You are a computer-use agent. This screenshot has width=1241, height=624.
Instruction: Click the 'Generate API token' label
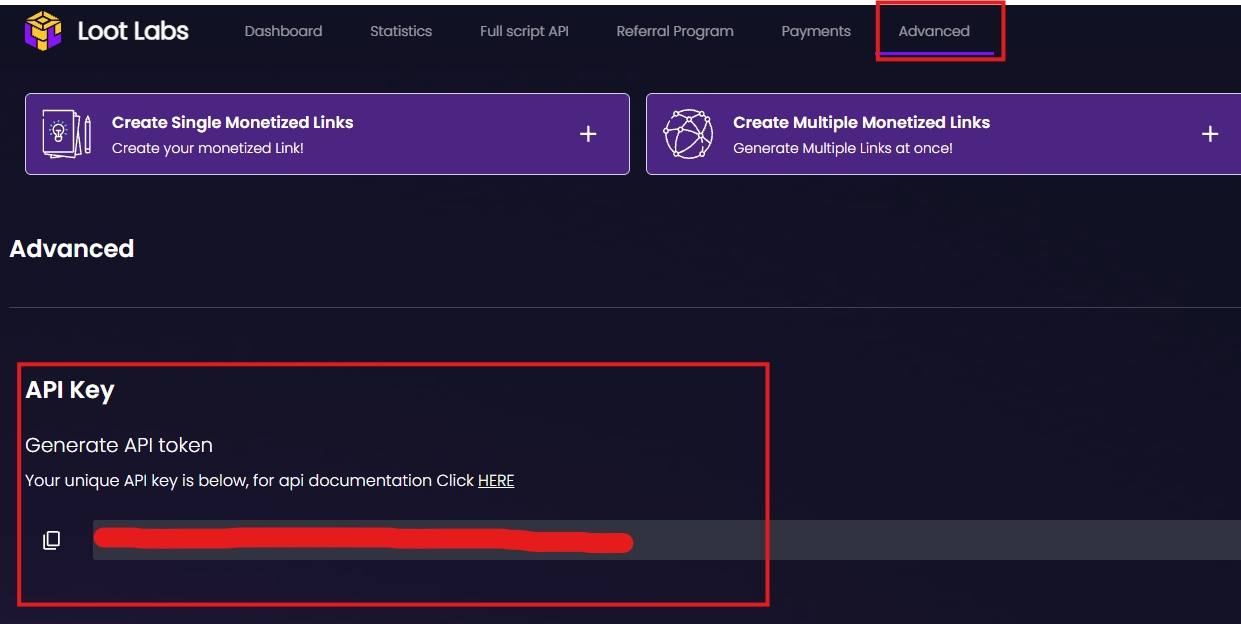click(119, 445)
